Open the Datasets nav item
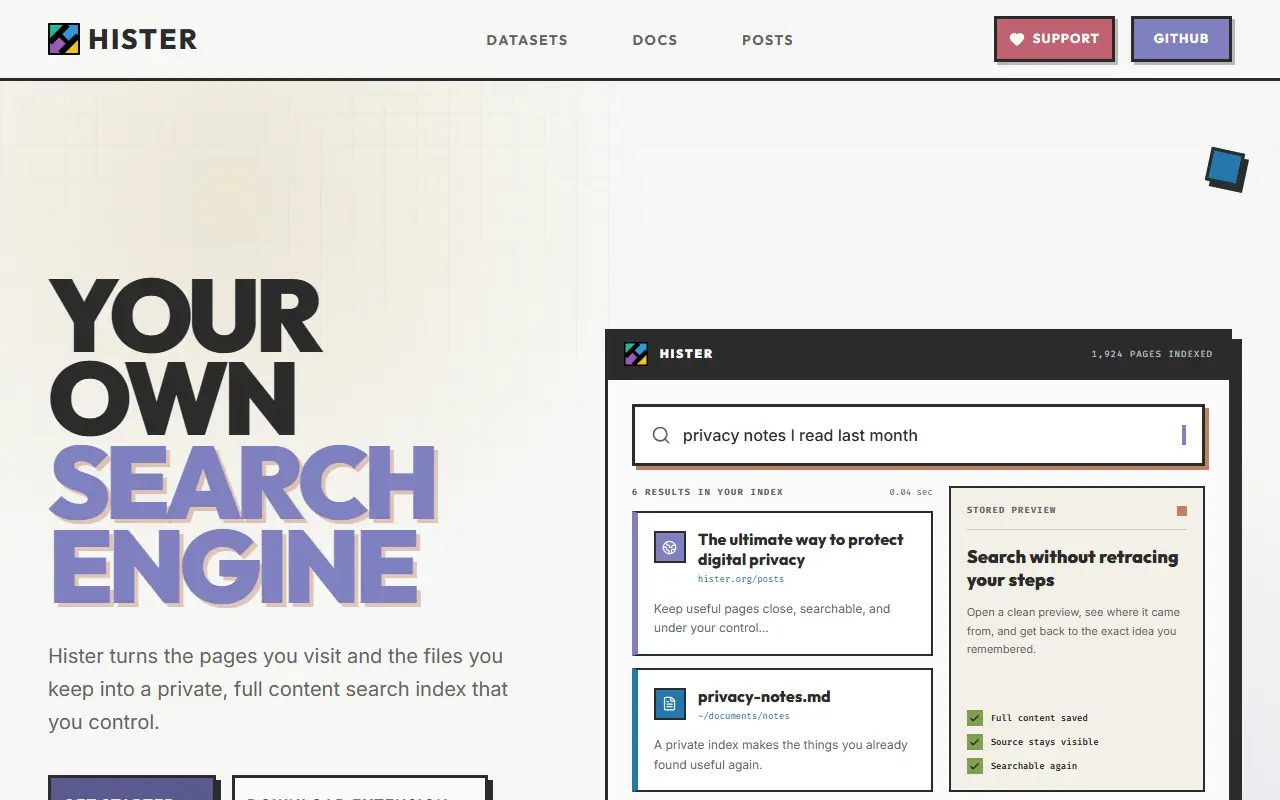 pyautogui.click(x=527, y=40)
